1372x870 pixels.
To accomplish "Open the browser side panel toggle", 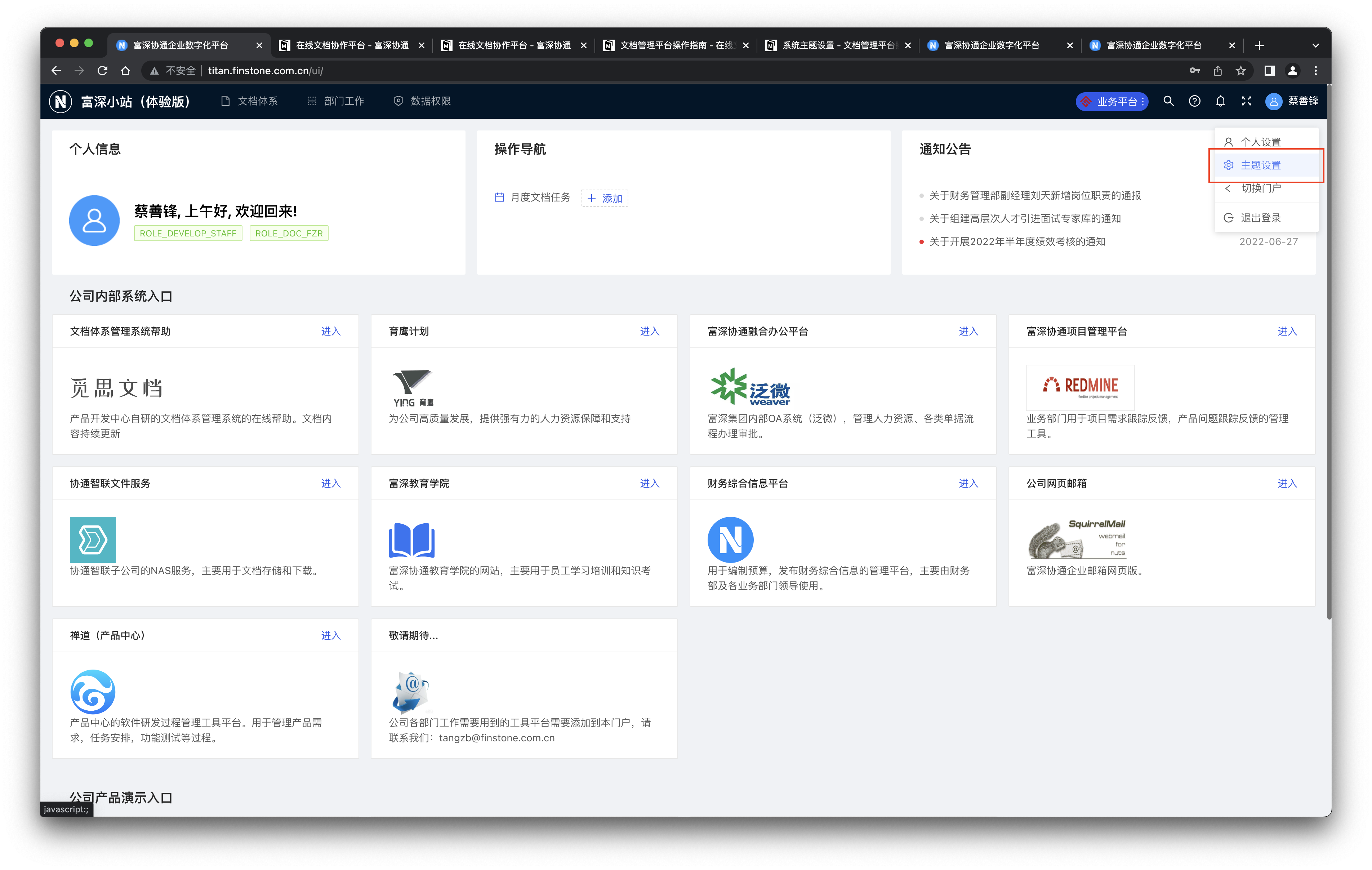I will coord(1269,71).
